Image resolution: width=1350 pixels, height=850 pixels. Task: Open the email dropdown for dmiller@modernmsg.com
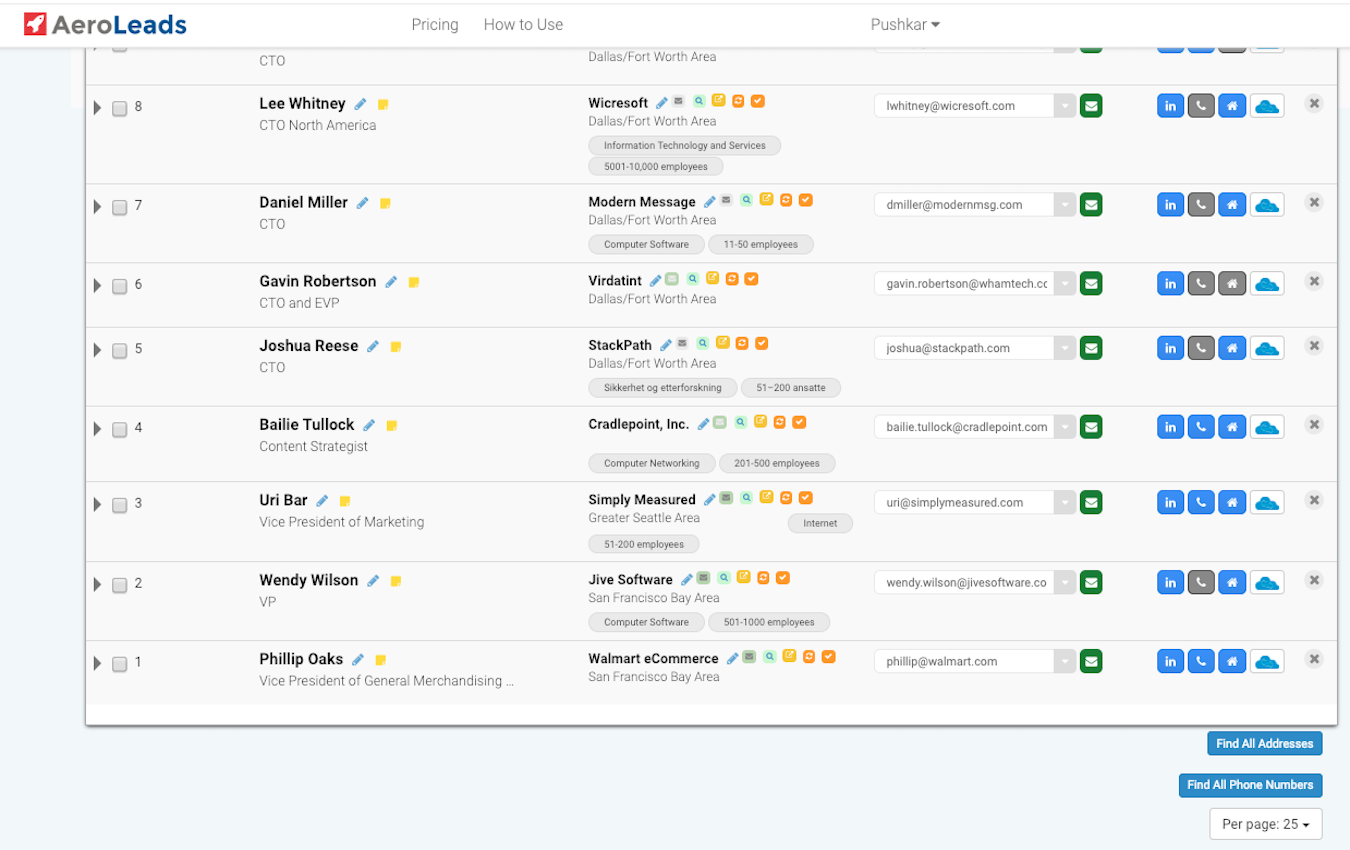tap(1064, 204)
